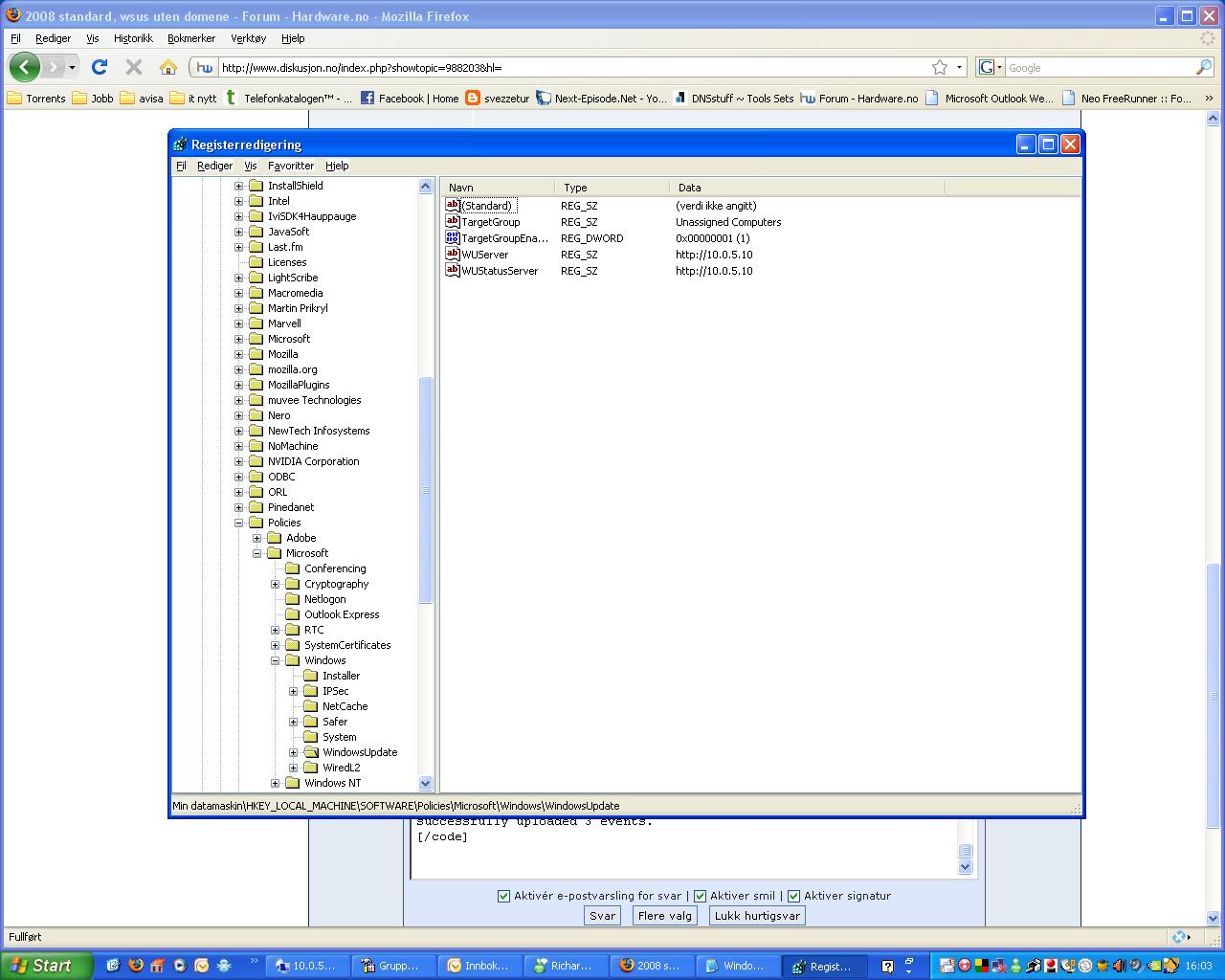The height and width of the screenshot is (980, 1225).
Task: Select the (Standard) value row
Action: pyautogui.click(x=488, y=206)
